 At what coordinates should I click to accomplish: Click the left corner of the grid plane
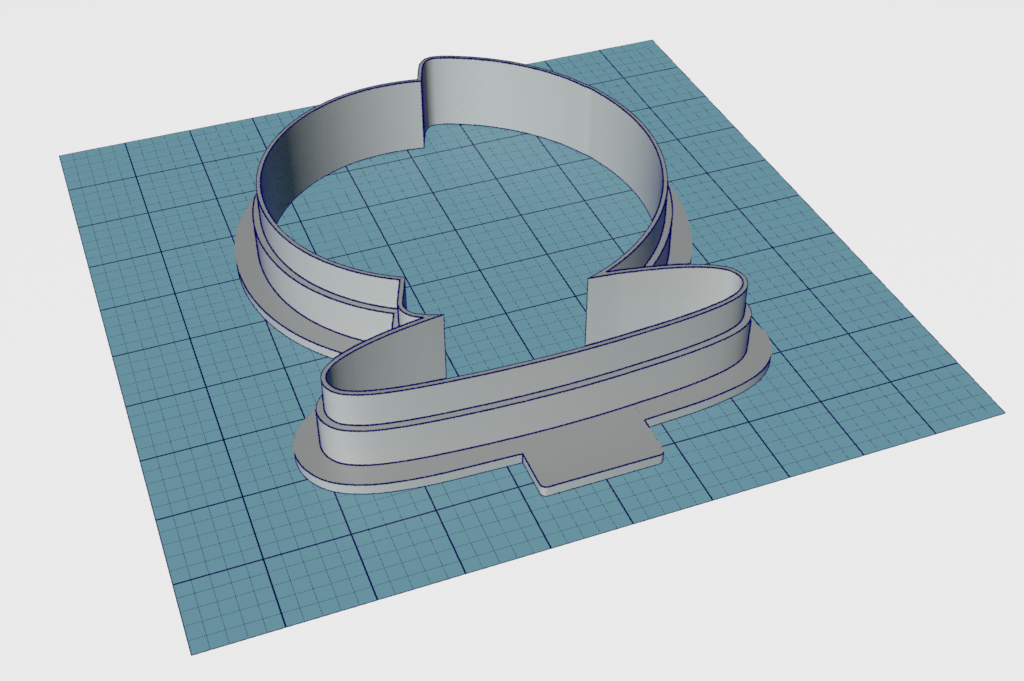pyautogui.click(x=62, y=156)
